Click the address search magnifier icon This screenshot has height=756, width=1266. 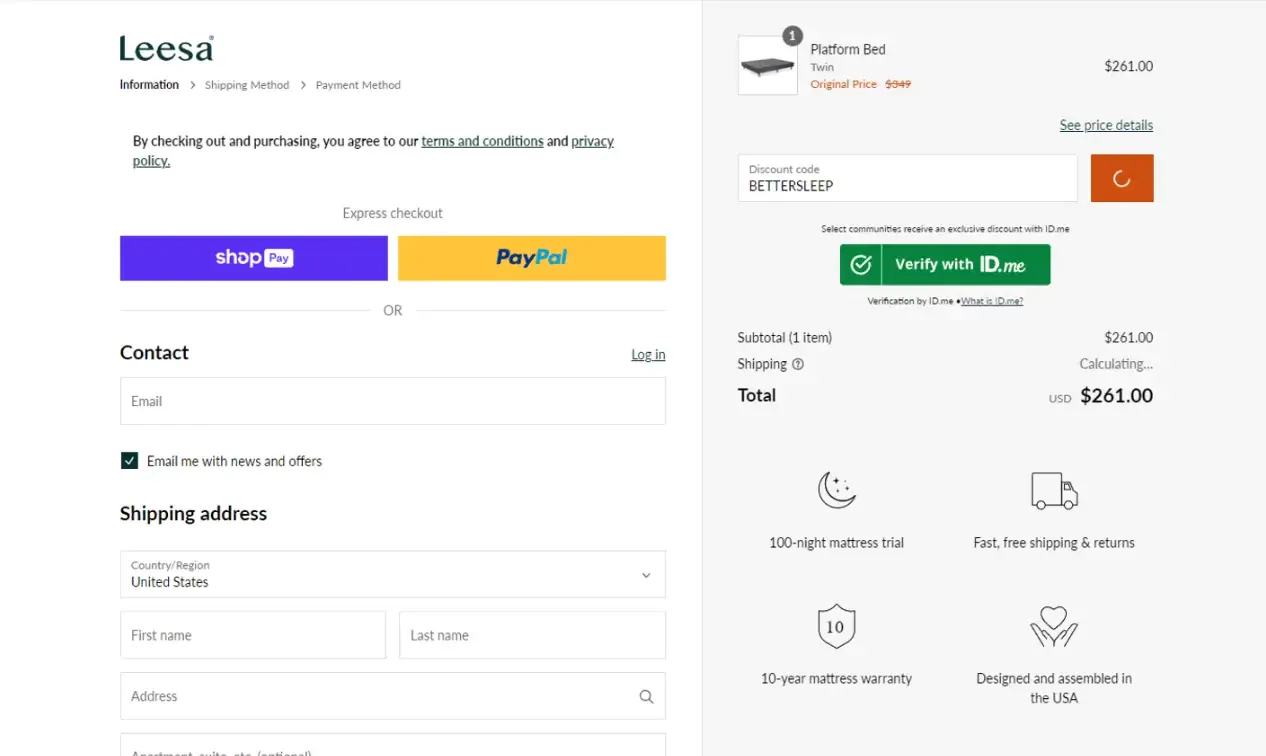[646, 697]
